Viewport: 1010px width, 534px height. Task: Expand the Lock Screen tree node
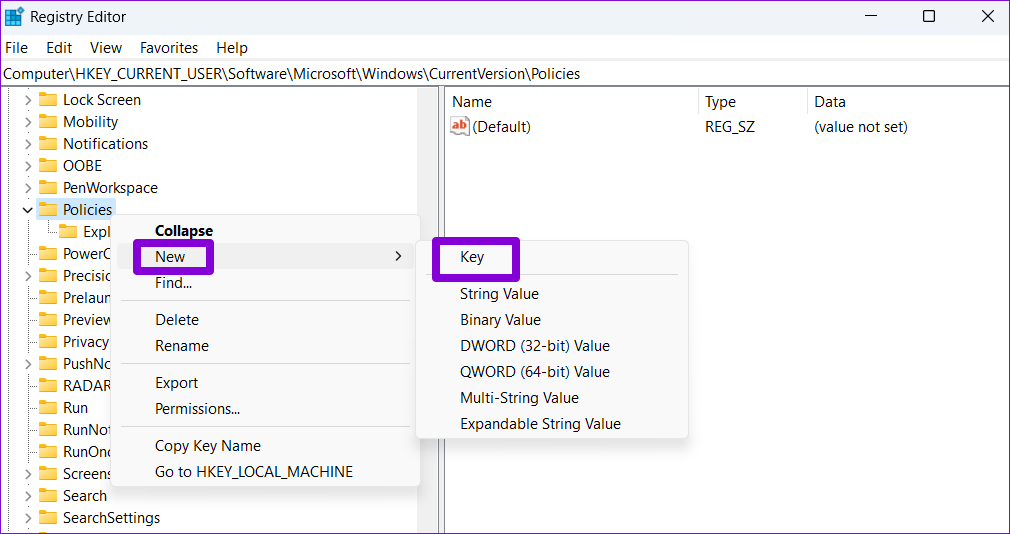pos(27,100)
